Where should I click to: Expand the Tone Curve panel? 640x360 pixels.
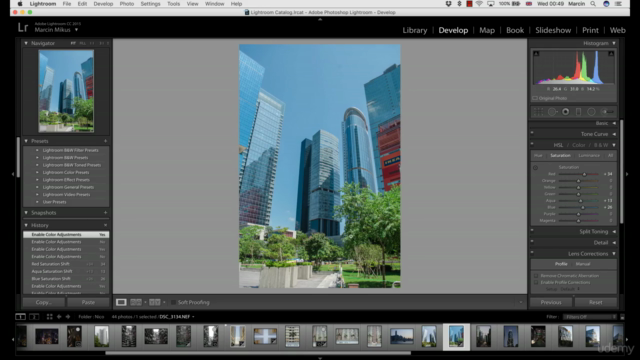pyautogui.click(x=614, y=134)
